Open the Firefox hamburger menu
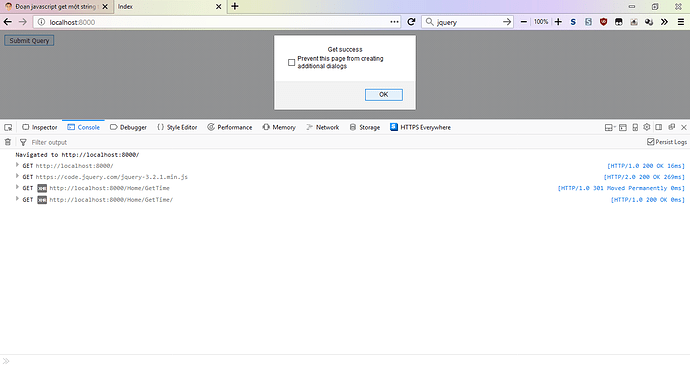The image size is (690, 367). coord(680,22)
